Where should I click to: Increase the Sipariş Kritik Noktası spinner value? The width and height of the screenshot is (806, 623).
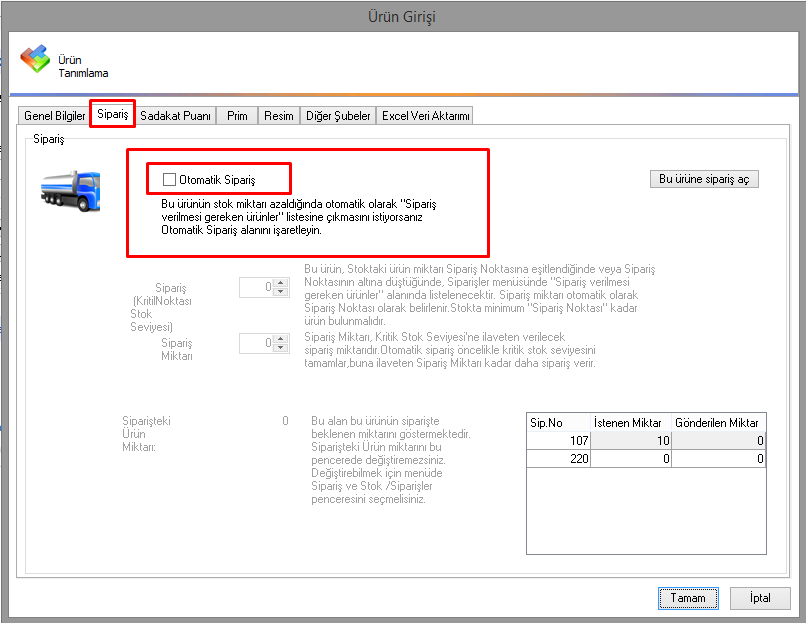(281, 283)
